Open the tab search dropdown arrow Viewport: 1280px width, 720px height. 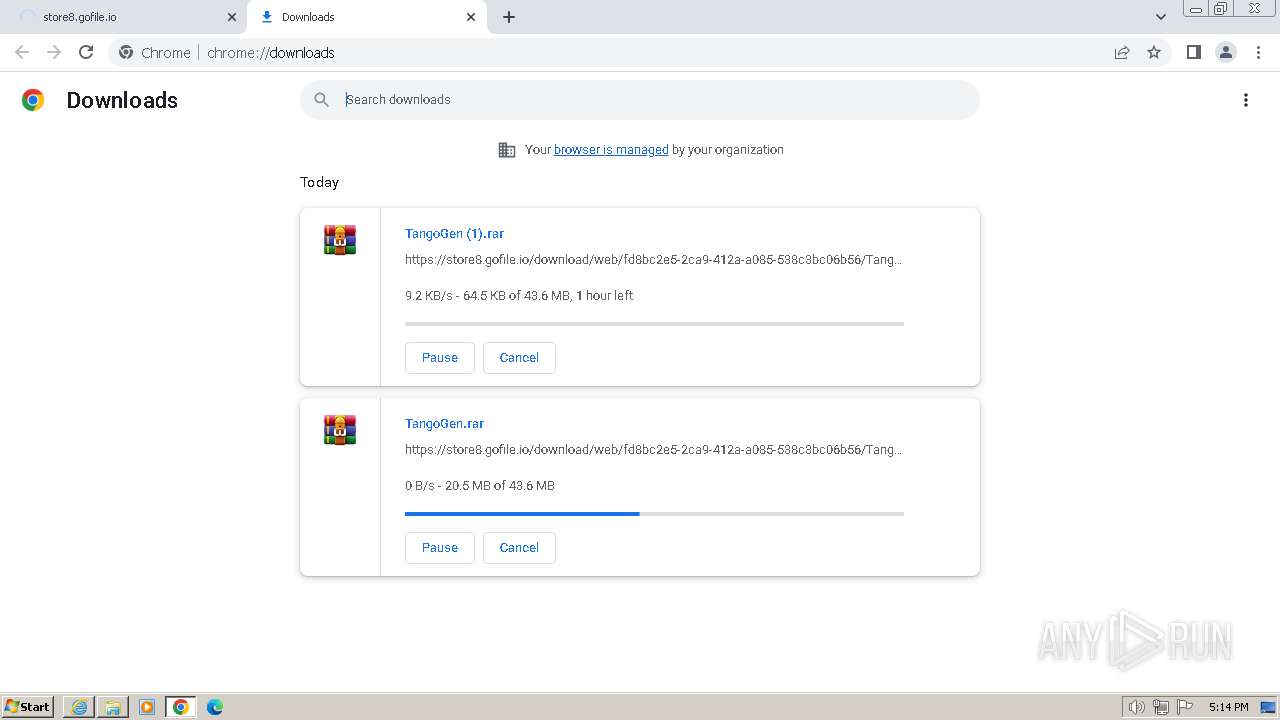(x=1161, y=17)
